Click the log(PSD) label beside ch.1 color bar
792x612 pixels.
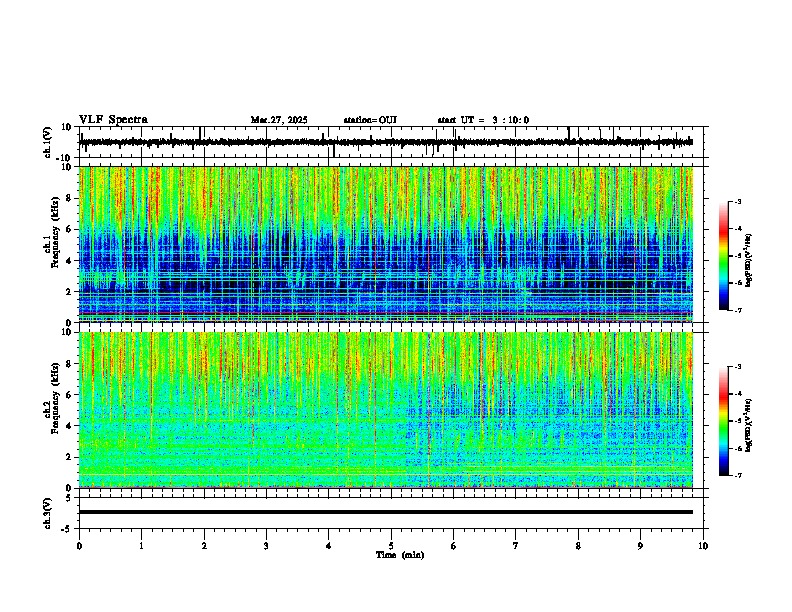(x=748, y=261)
